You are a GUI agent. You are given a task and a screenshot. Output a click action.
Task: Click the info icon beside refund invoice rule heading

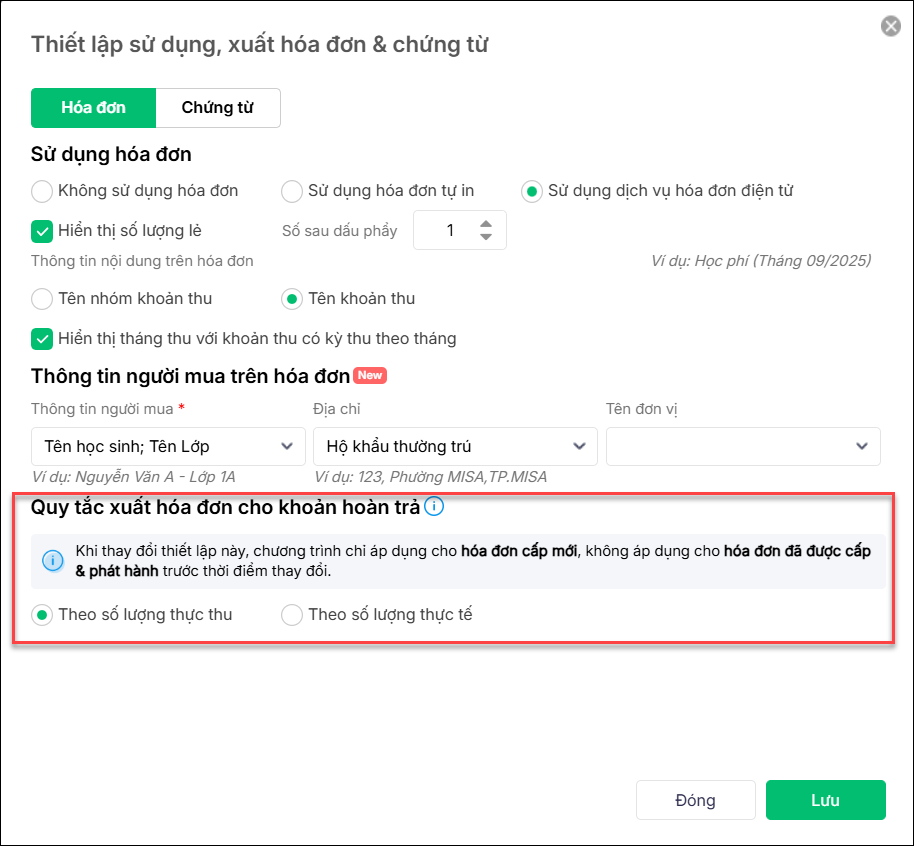pyautogui.click(x=434, y=506)
